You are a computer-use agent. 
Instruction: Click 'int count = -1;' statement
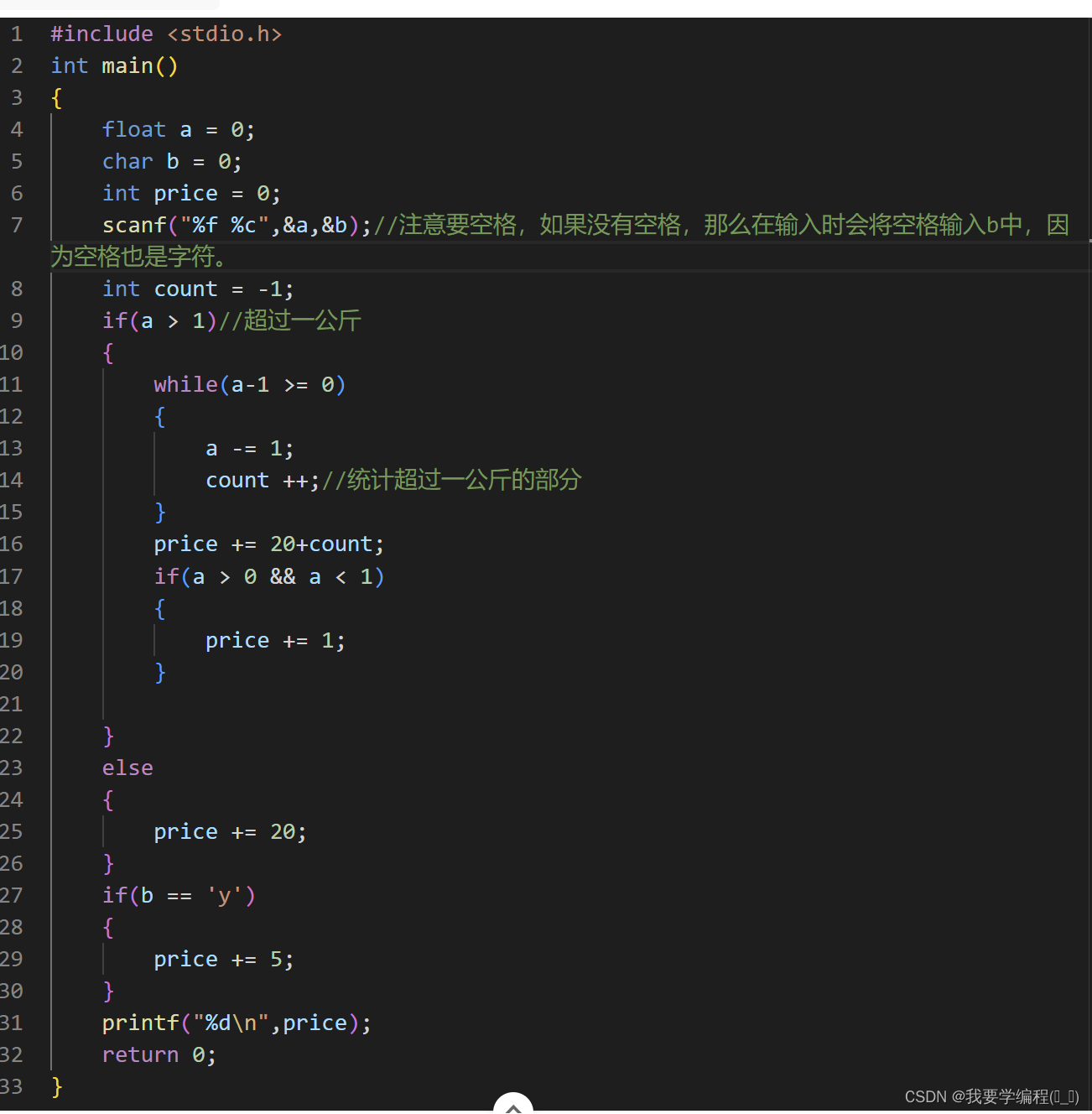[x=198, y=289]
